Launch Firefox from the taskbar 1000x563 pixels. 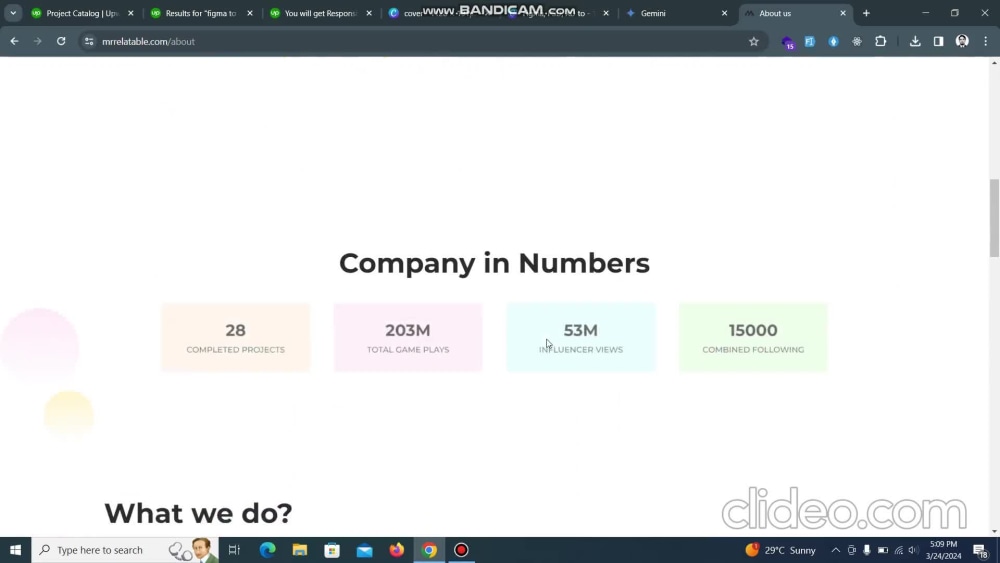397,550
